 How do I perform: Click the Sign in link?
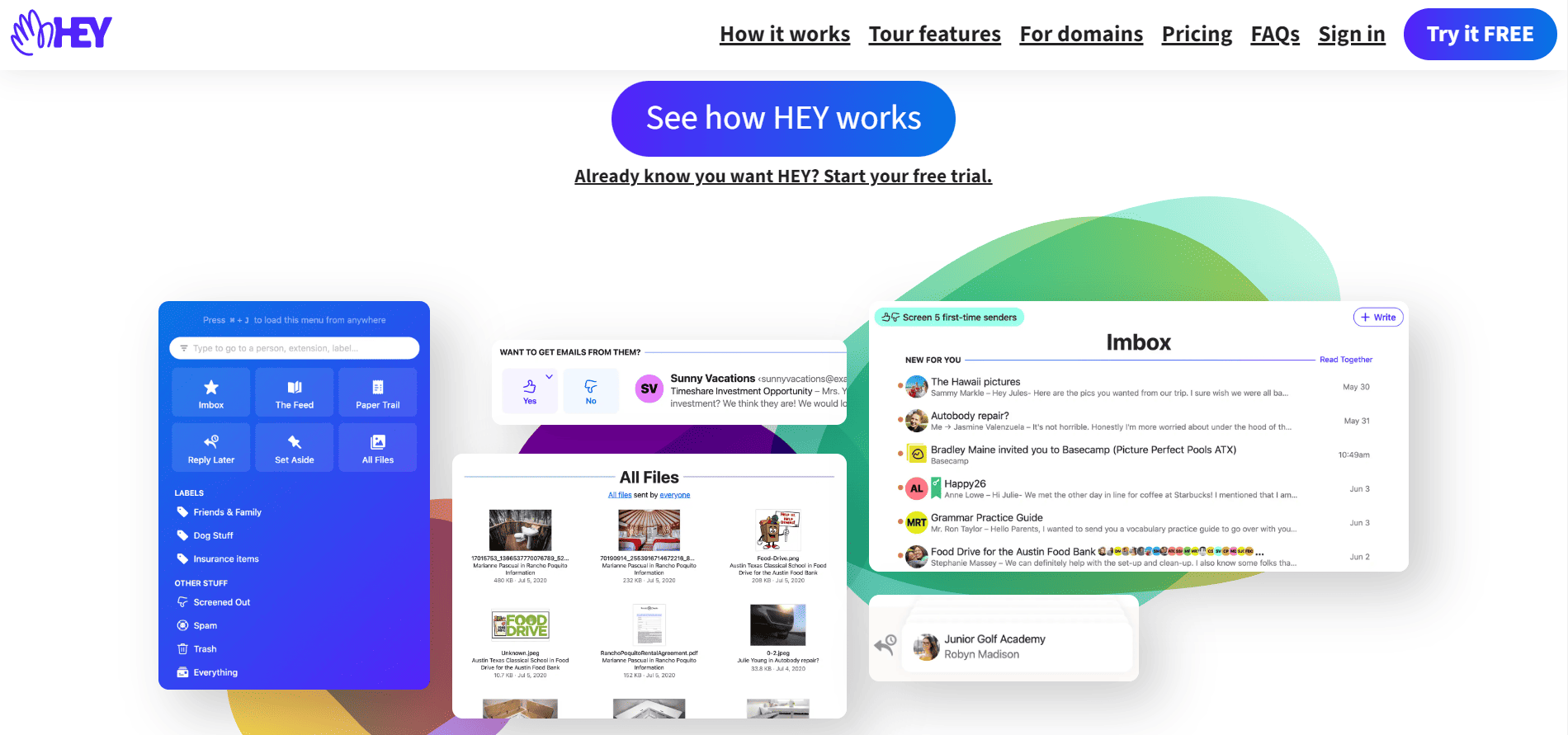(x=1351, y=34)
